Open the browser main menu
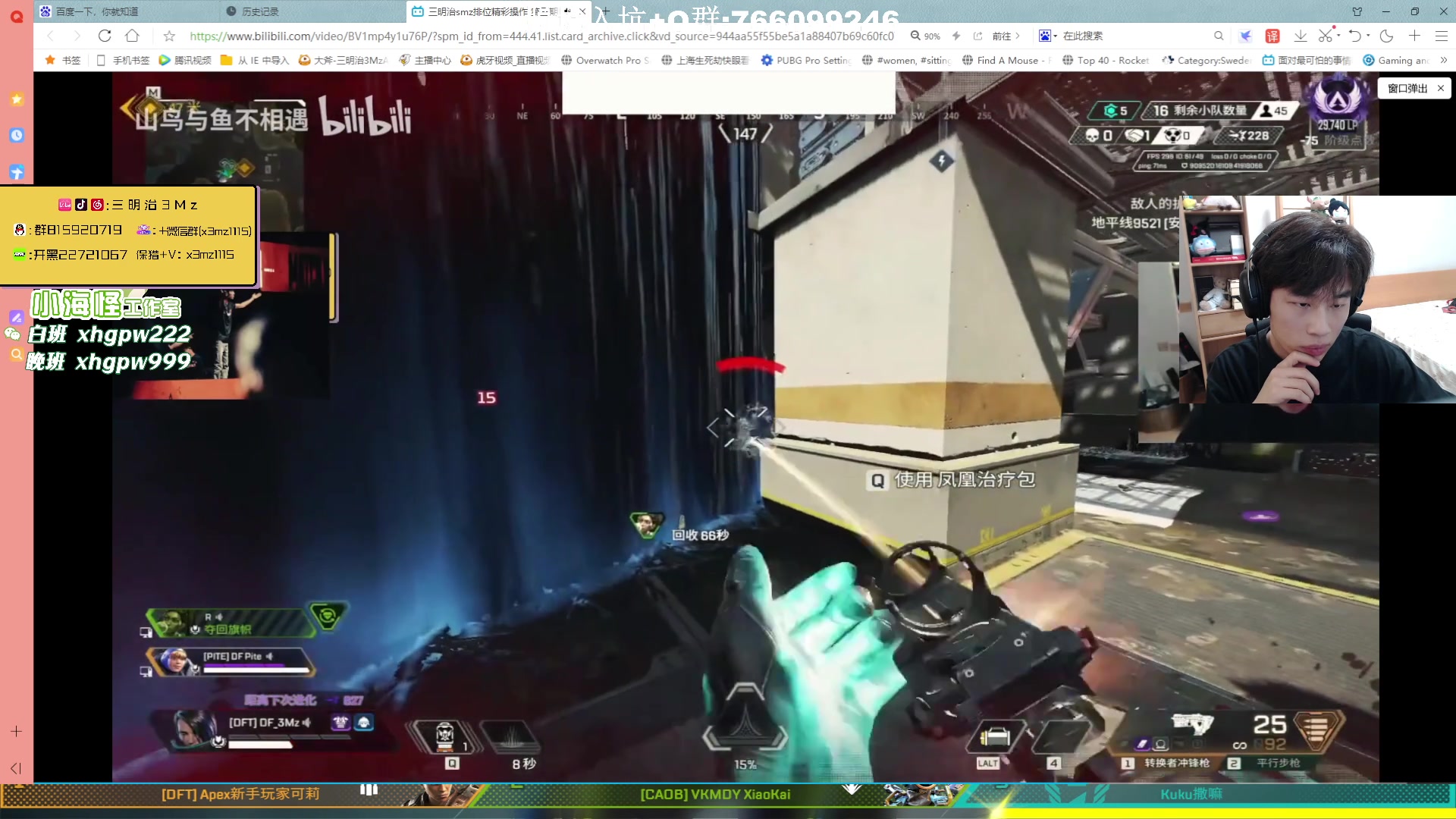Image resolution: width=1456 pixels, height=819 pixels. (1442, 36)
